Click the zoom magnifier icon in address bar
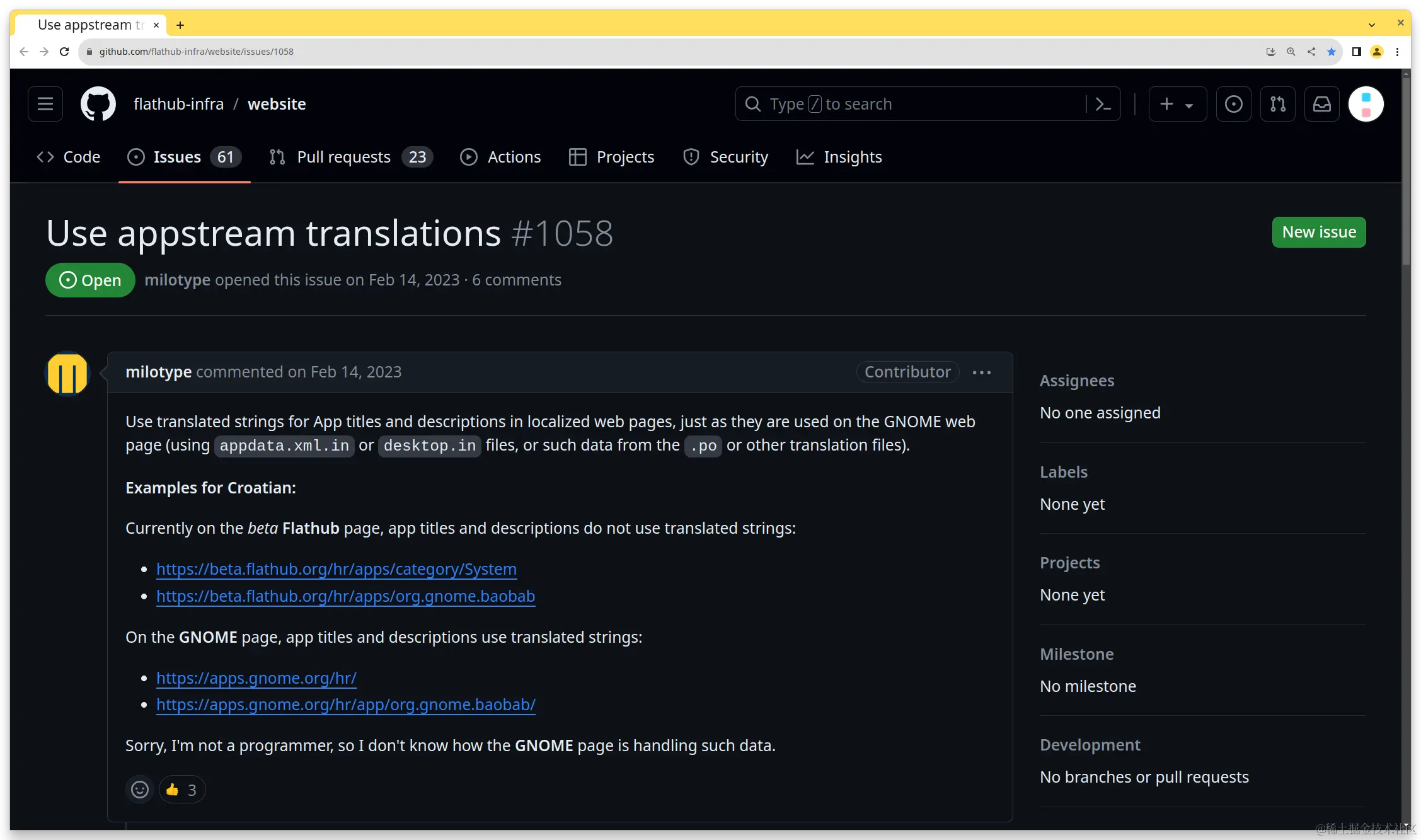Viewport: 1421px width, 840px height. point(1291,52)
